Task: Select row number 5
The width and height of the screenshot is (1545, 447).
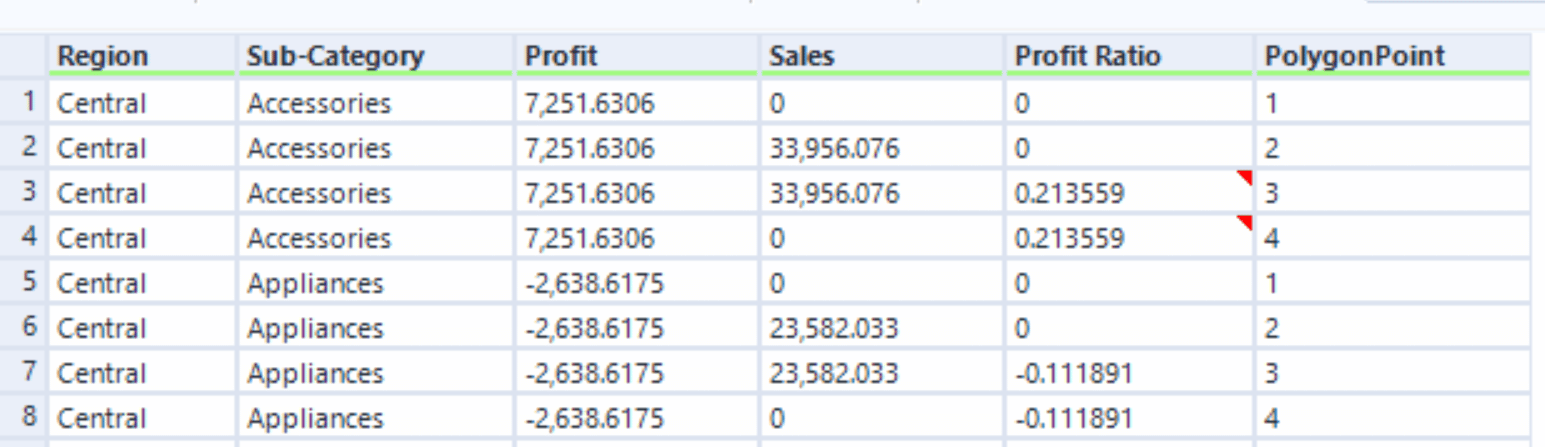Action: [28, 283]
